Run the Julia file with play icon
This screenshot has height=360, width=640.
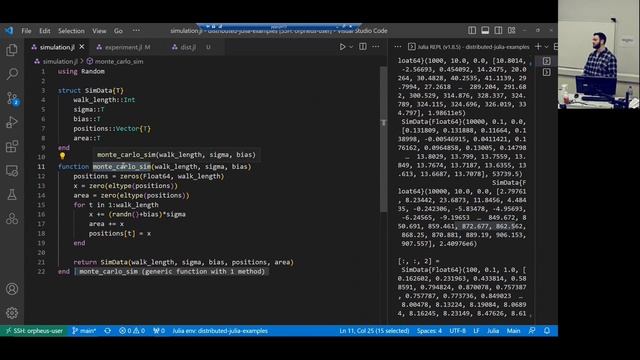342,47
